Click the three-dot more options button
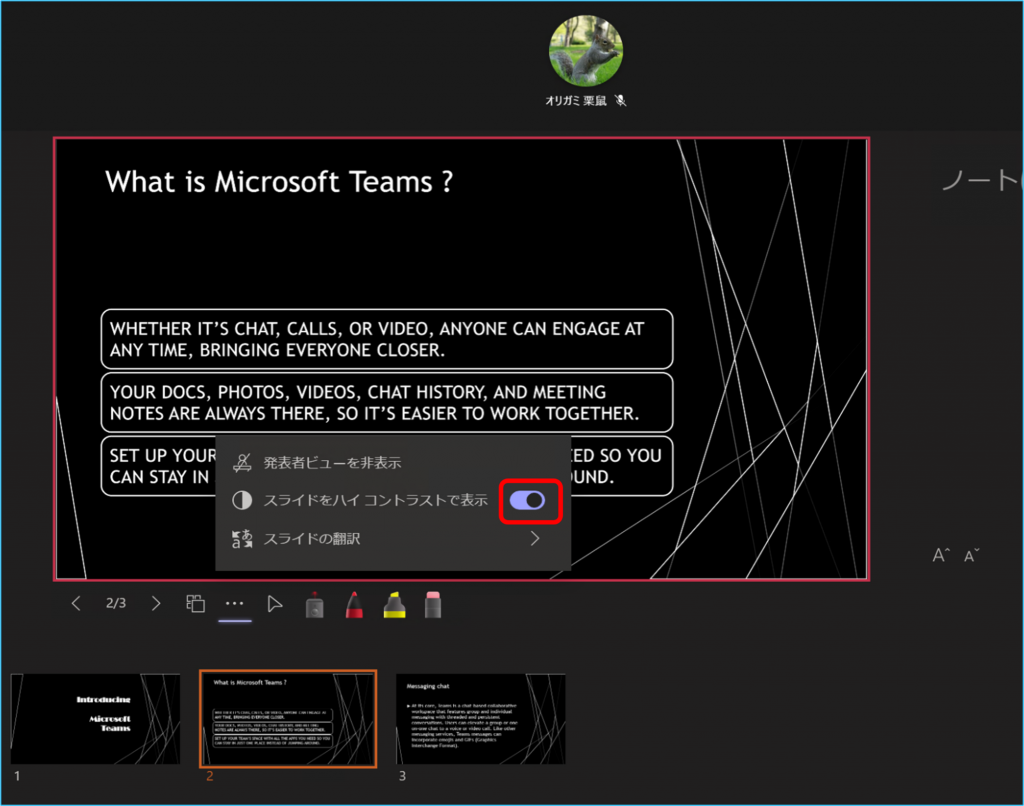Image resolution: width=1024 pixels, height=806 pixels. click(x=235, y=604)
